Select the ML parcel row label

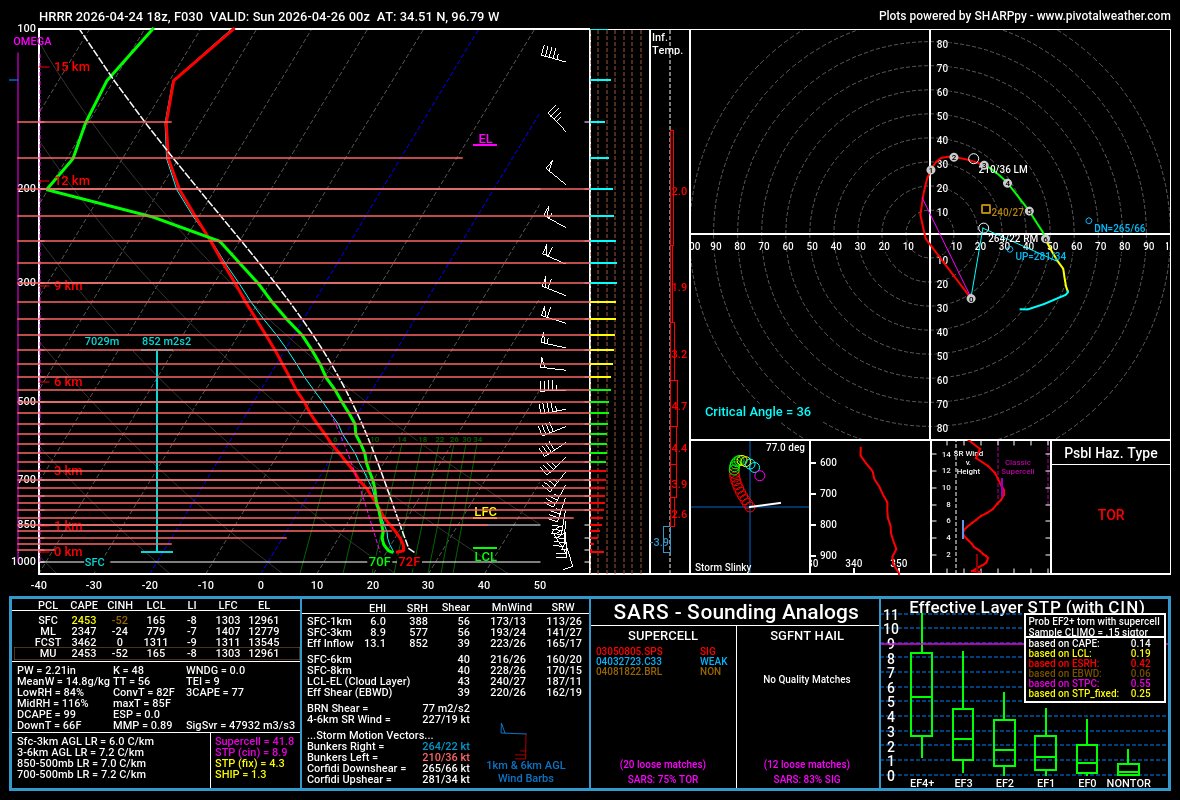pos(48,631)
